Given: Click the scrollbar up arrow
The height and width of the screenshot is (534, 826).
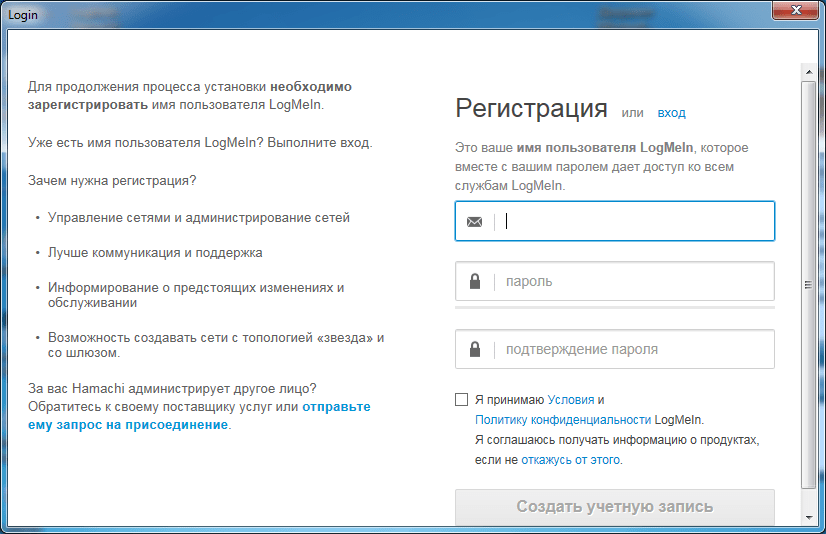Looking at the screenshot, I should click(809, 70).
